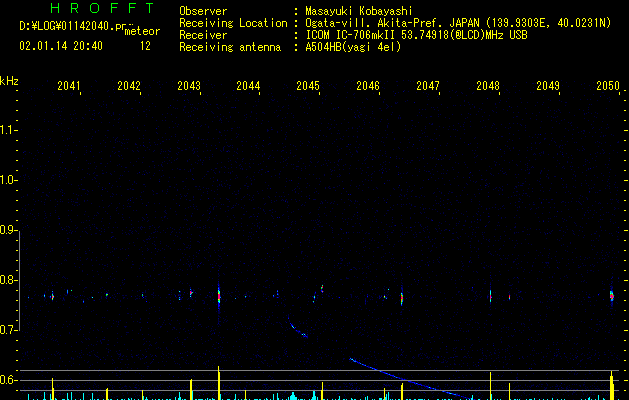
Task: Click the 2046 time marker
Action: [368, 86]
